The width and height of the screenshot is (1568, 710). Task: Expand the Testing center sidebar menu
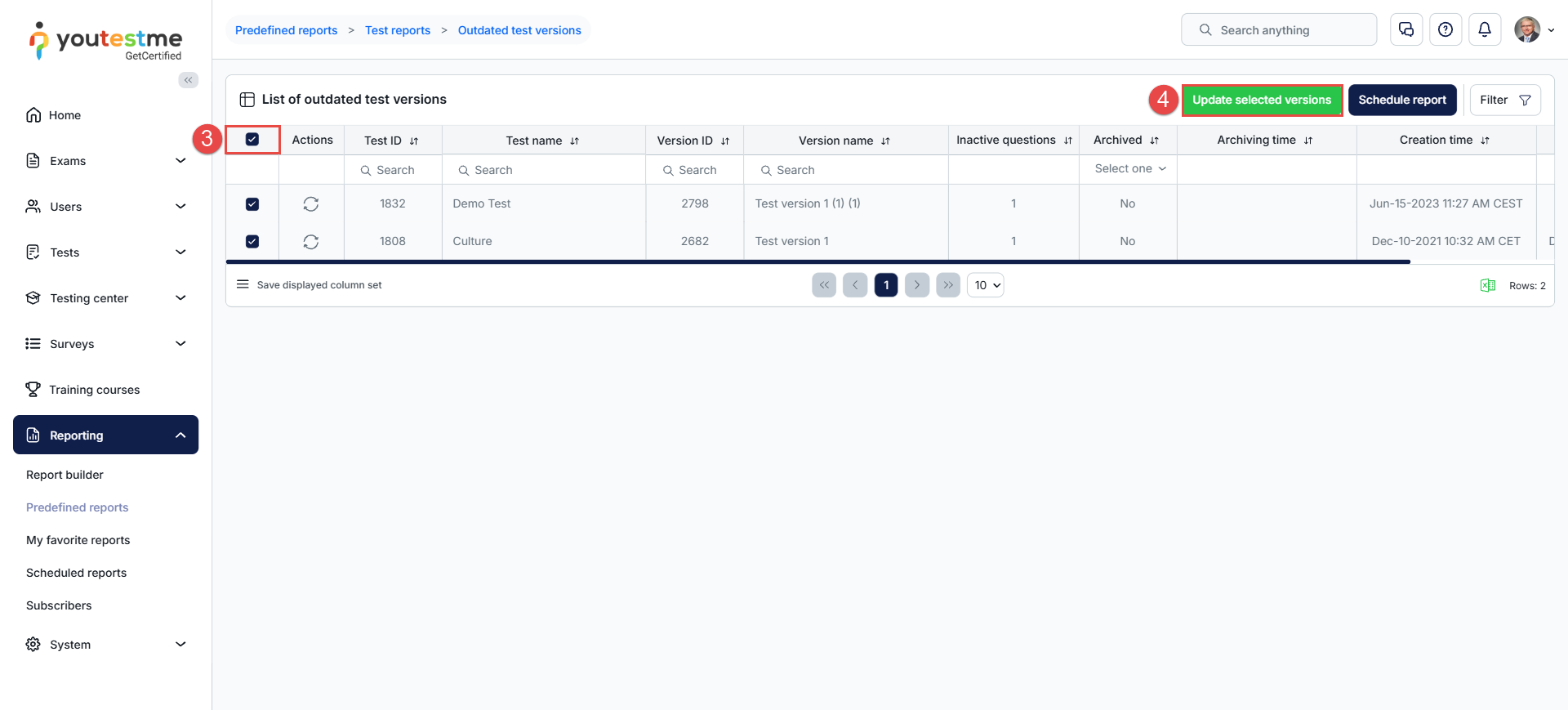click(x=106, y=298)
